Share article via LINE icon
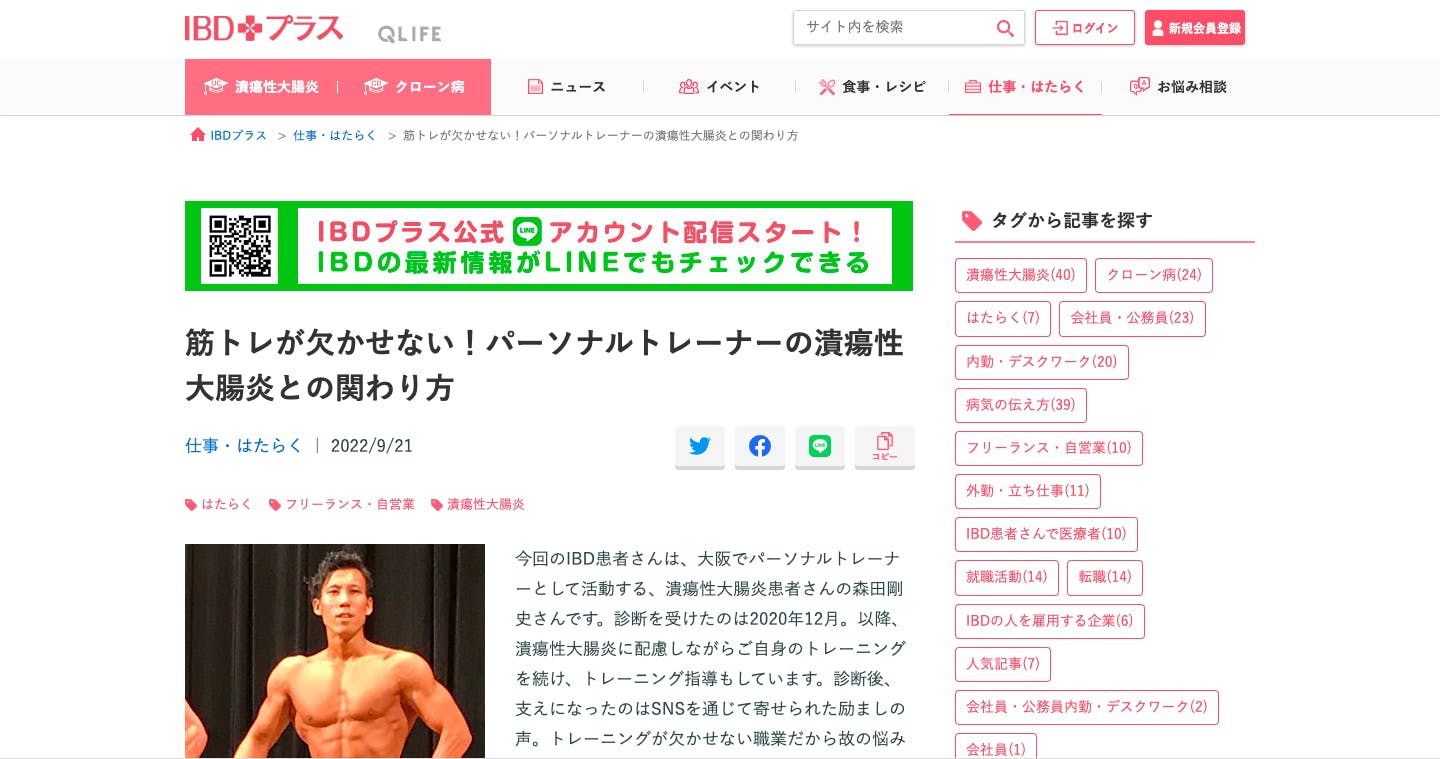 tap(820, 446)
